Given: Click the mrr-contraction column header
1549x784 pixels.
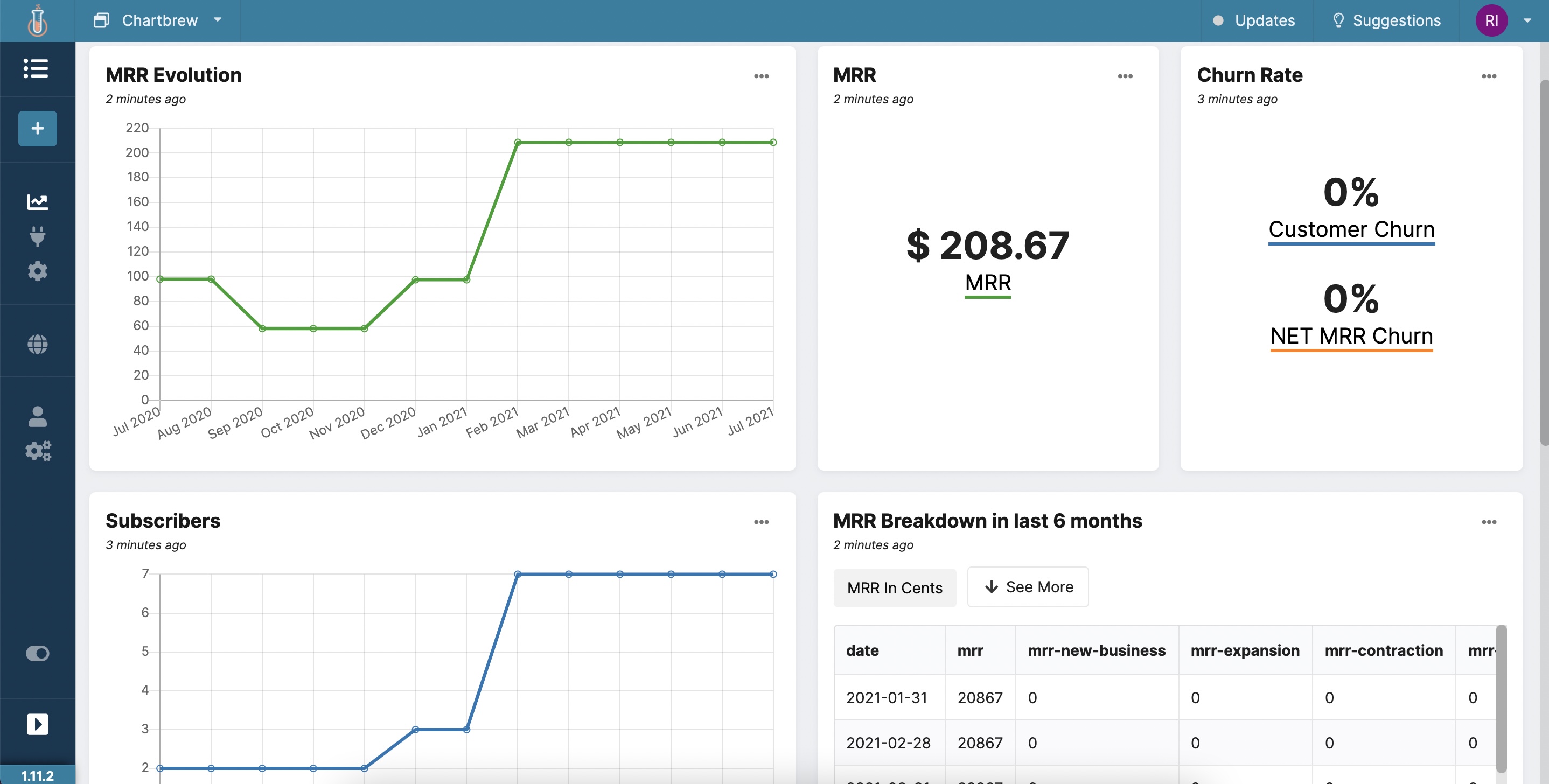Looking at the screenshot, I should pyautogui.click(x=1384, y=650).
